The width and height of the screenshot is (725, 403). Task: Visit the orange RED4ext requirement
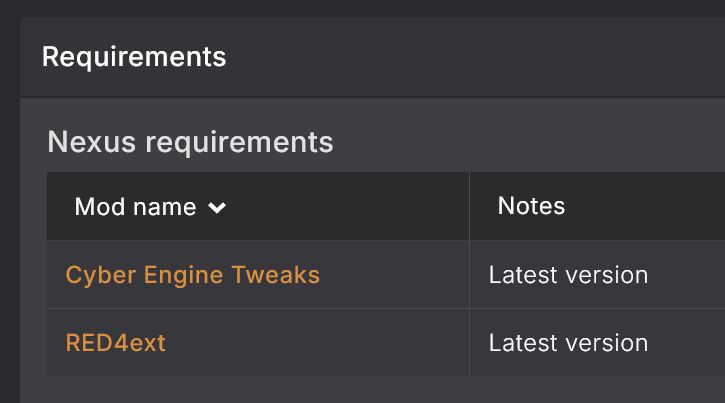[115, 342]
